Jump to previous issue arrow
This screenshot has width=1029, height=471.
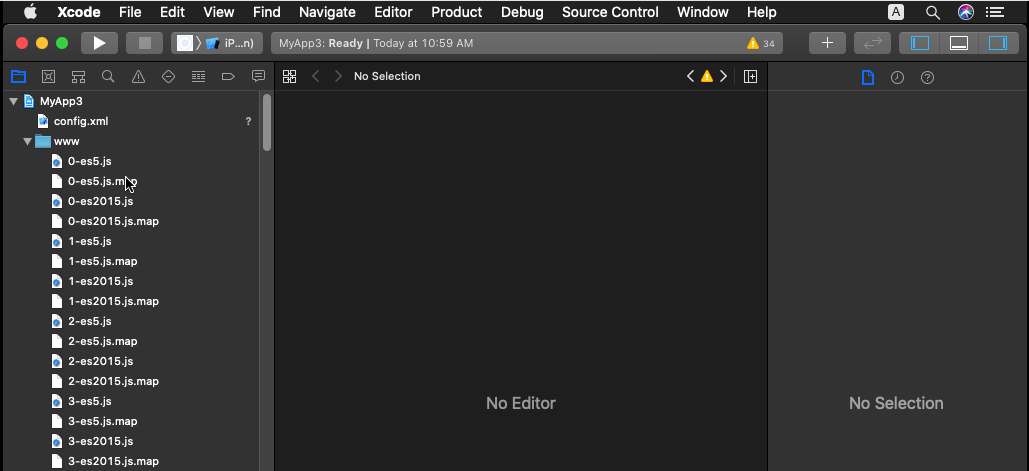[690, 76]
